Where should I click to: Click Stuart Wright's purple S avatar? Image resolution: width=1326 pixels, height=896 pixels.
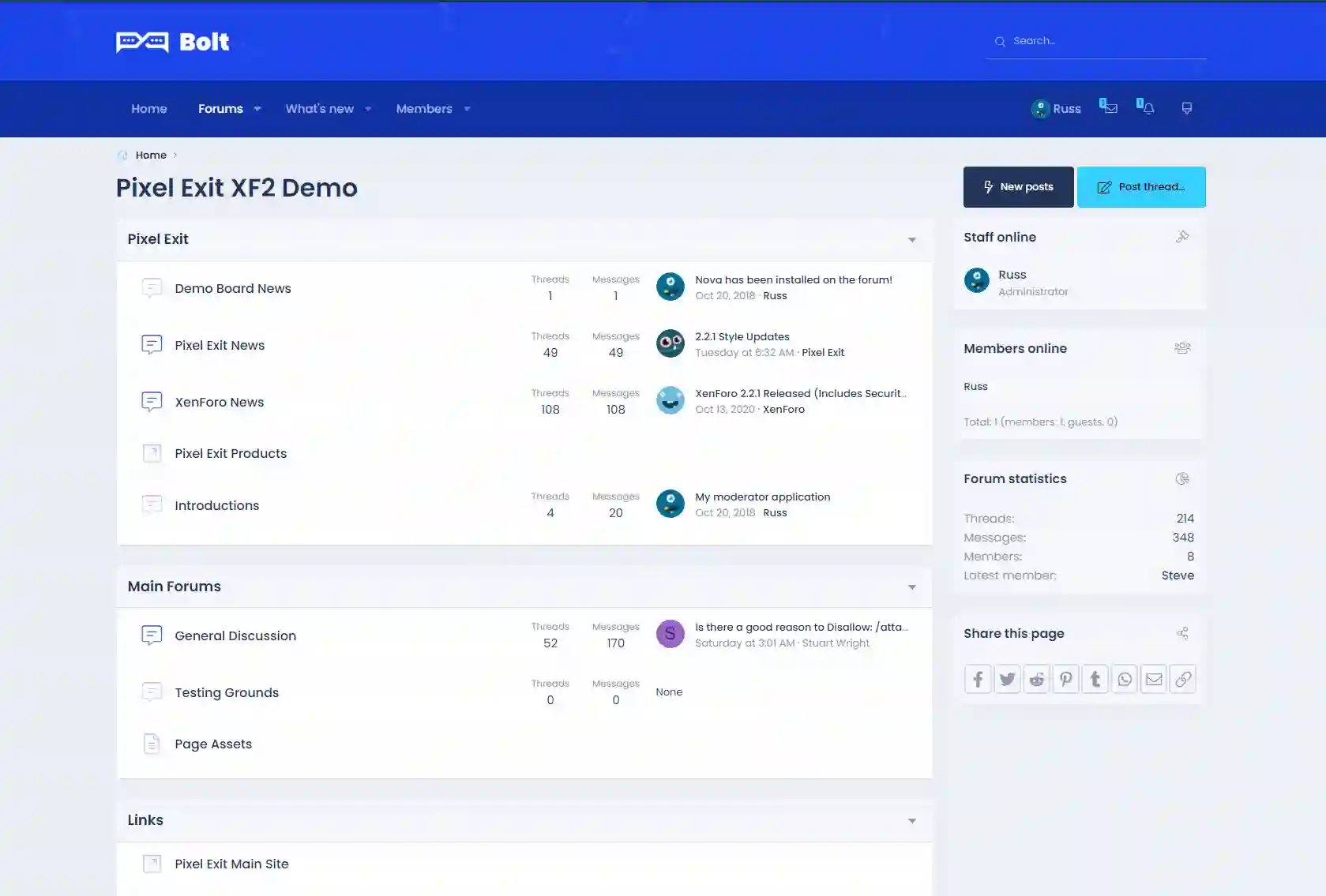pos(670,633)
